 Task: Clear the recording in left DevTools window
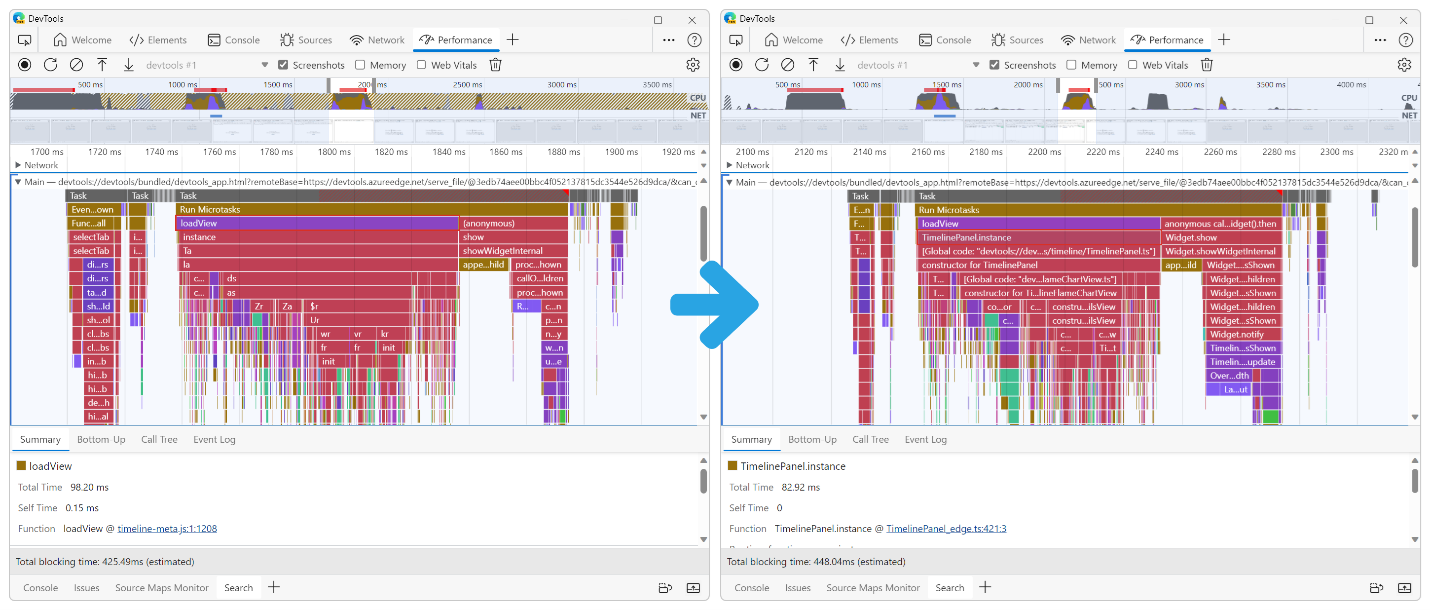click(76, 65)
